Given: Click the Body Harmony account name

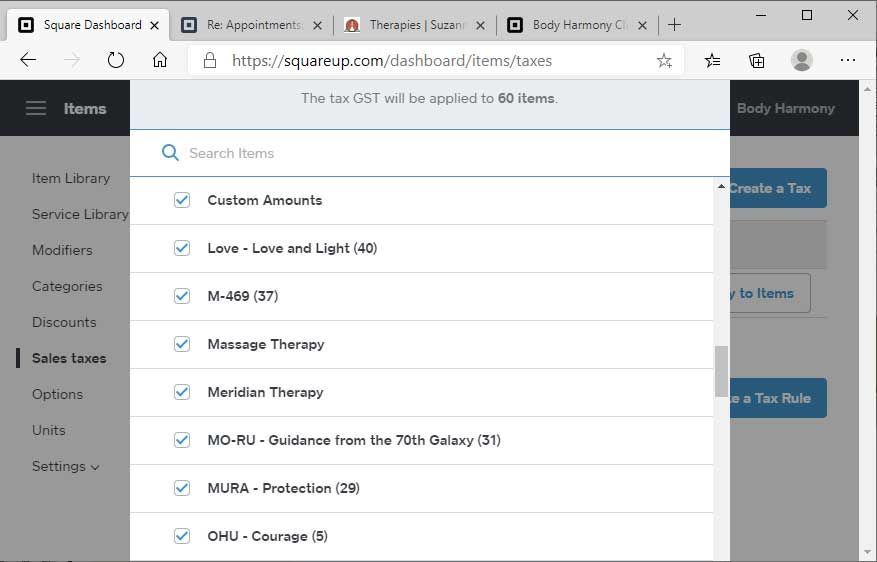Looking at the screenshot, I should pyautogui.click(x=785, y=108).
